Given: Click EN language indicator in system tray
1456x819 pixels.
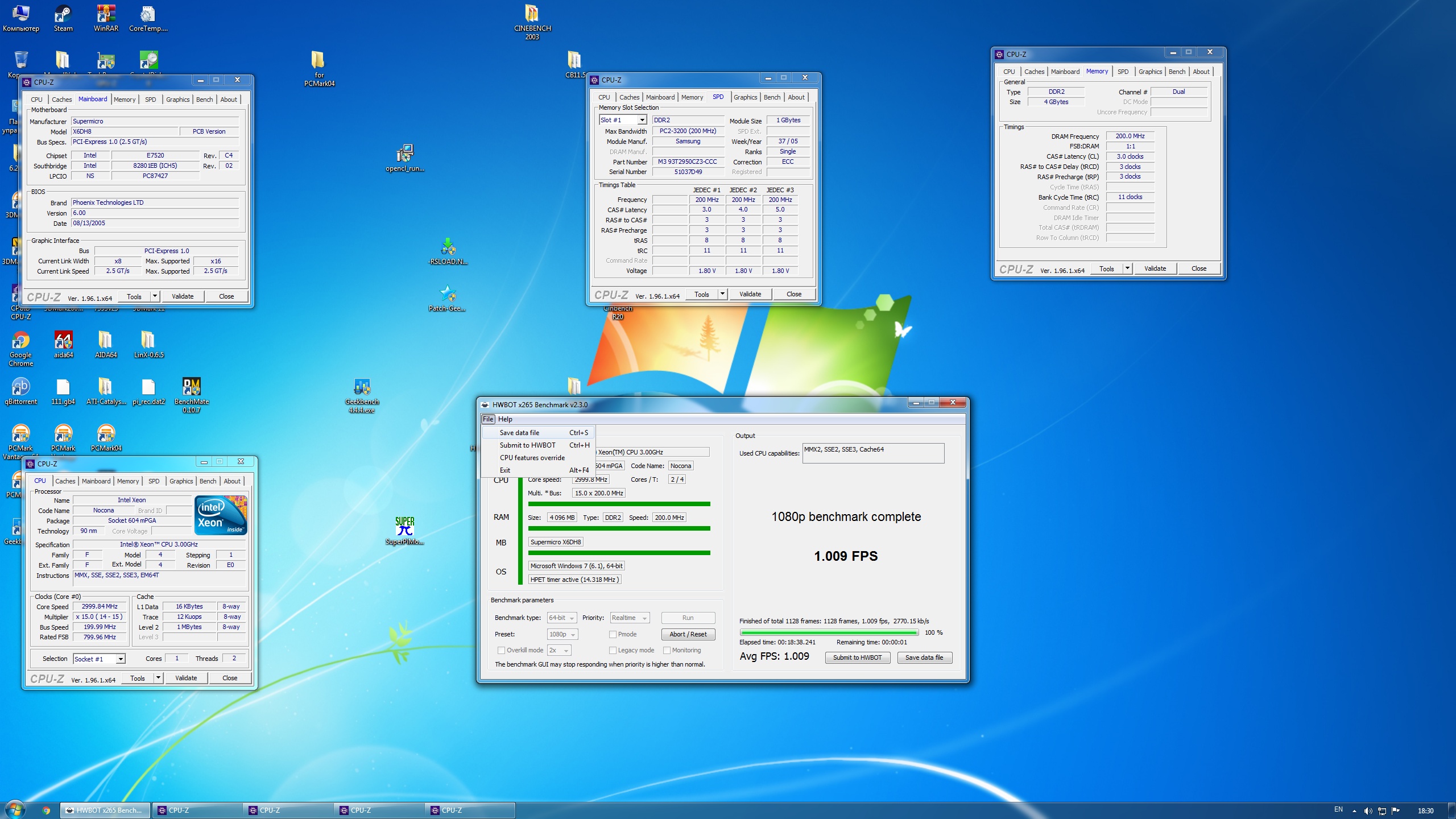Looking at the screenshot, I should pos(1338,809).
